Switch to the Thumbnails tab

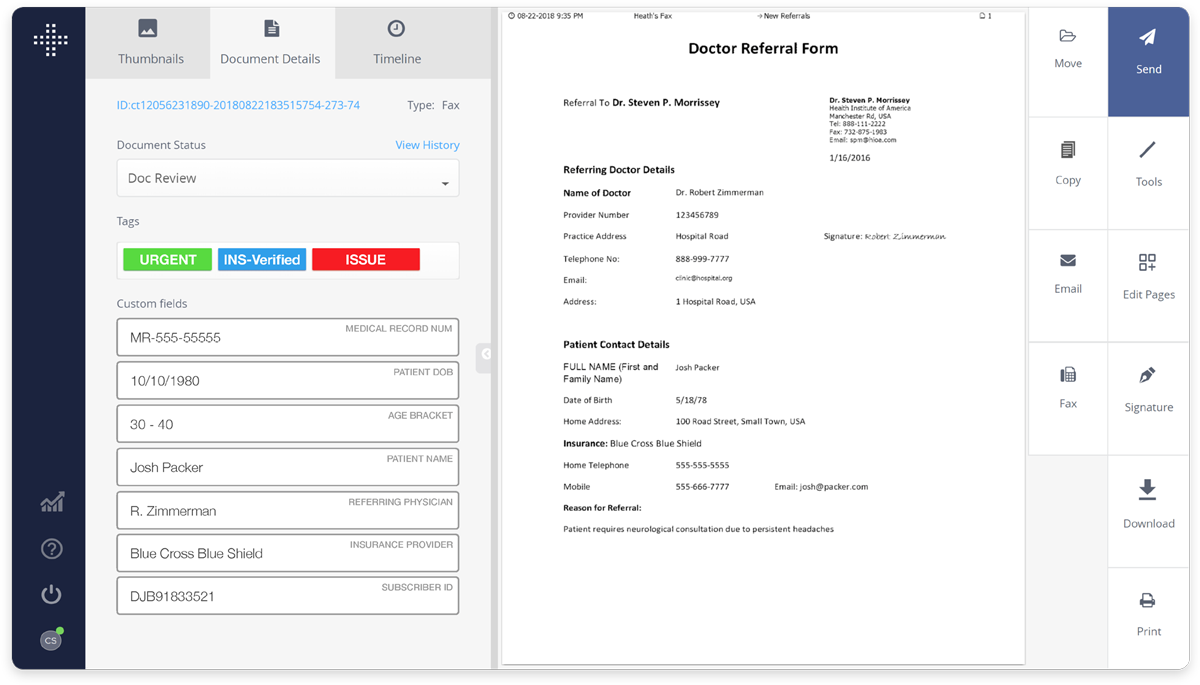pyautogui.click(x=150, y=40)
